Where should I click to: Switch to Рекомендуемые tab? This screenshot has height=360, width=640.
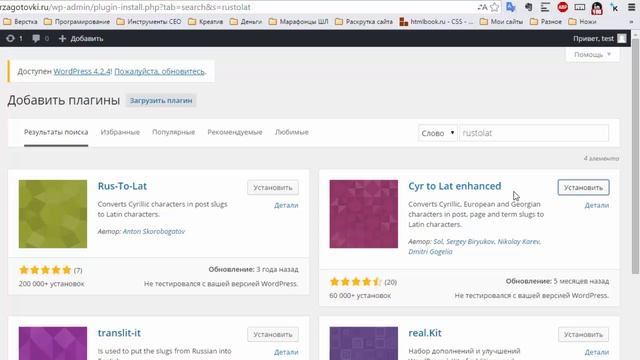235,132
